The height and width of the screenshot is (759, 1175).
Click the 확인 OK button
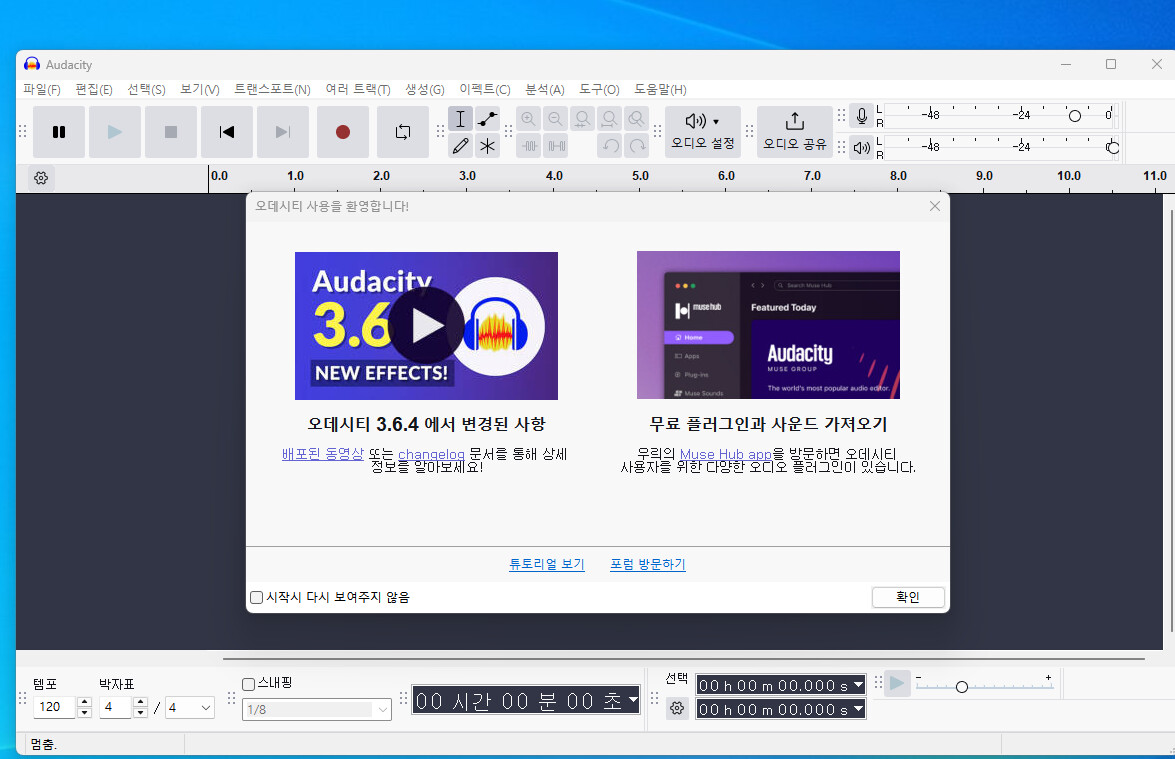[907, 598]
